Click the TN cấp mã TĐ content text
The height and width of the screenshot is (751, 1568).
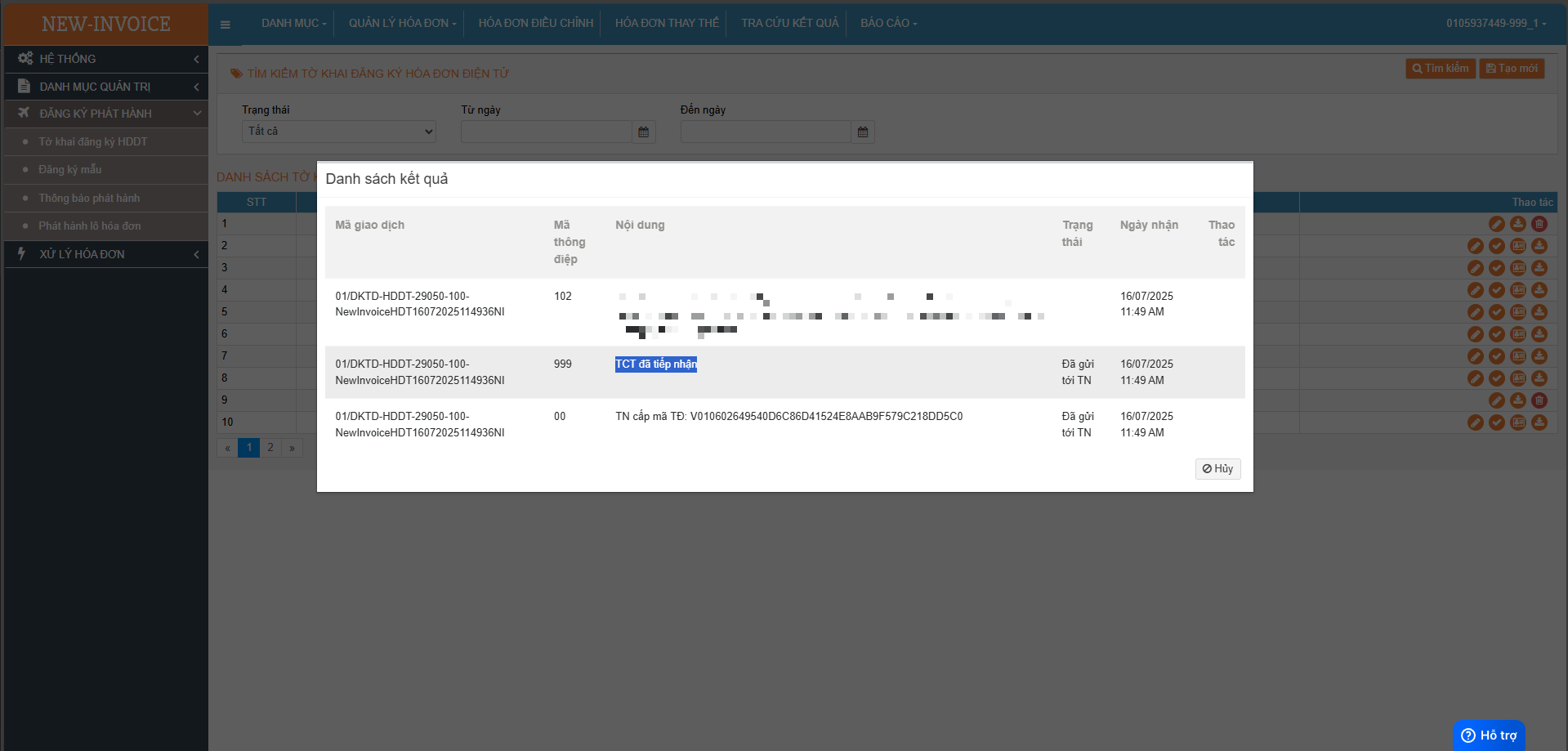point(789,417)
